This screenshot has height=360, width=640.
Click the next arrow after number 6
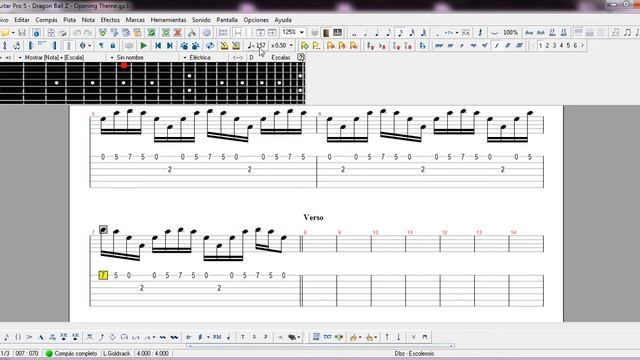click(582, 46)
